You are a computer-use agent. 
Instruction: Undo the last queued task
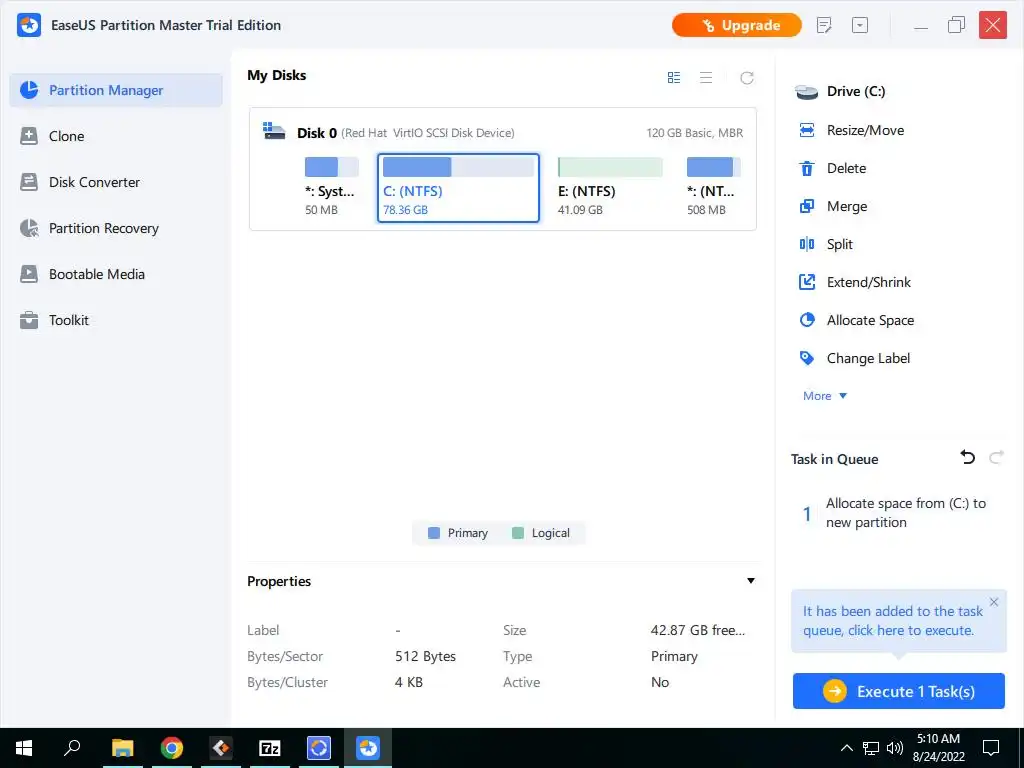pyautogui.click(x=968, y=458)
